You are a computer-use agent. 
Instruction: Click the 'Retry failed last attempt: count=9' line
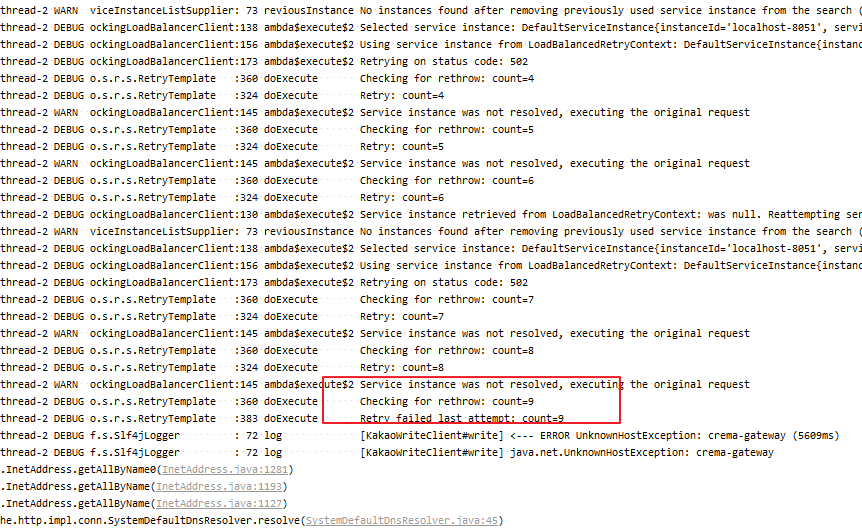462,418
